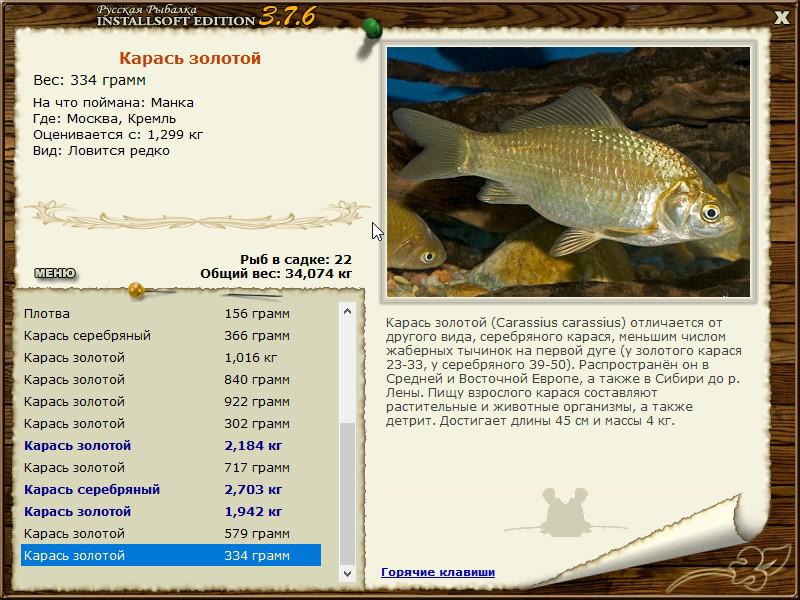The image size is (800, 600).
Task: Click На что поймана: Манка text
Action: [x=113, y=103]
